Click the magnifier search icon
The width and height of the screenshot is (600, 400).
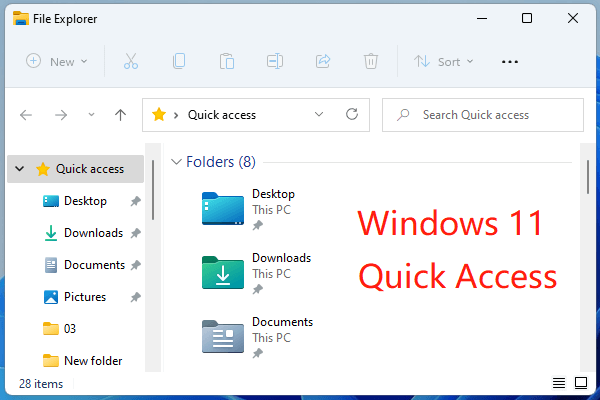403,115
